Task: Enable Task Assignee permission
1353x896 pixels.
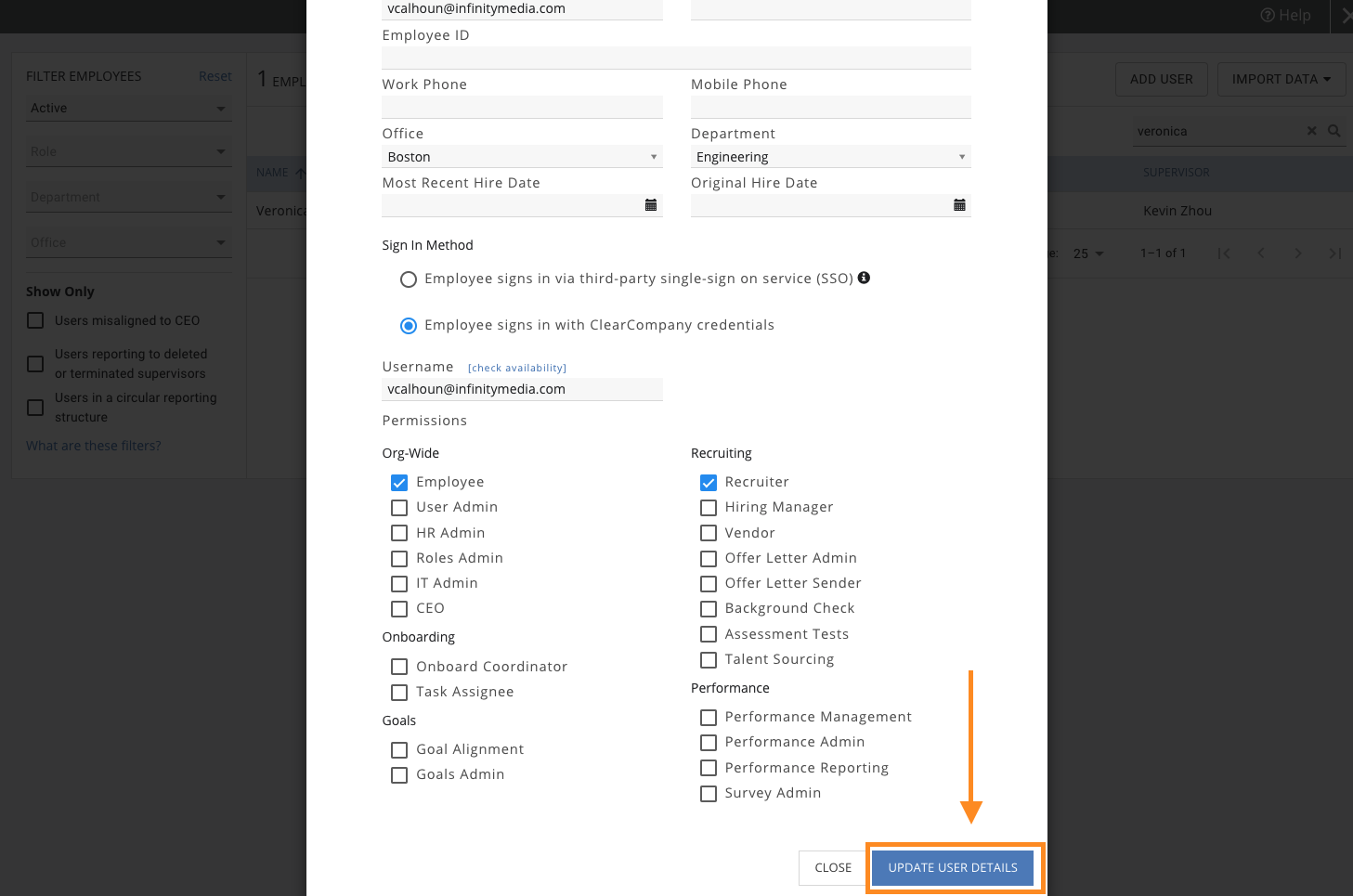Action: tap(399, 693)
